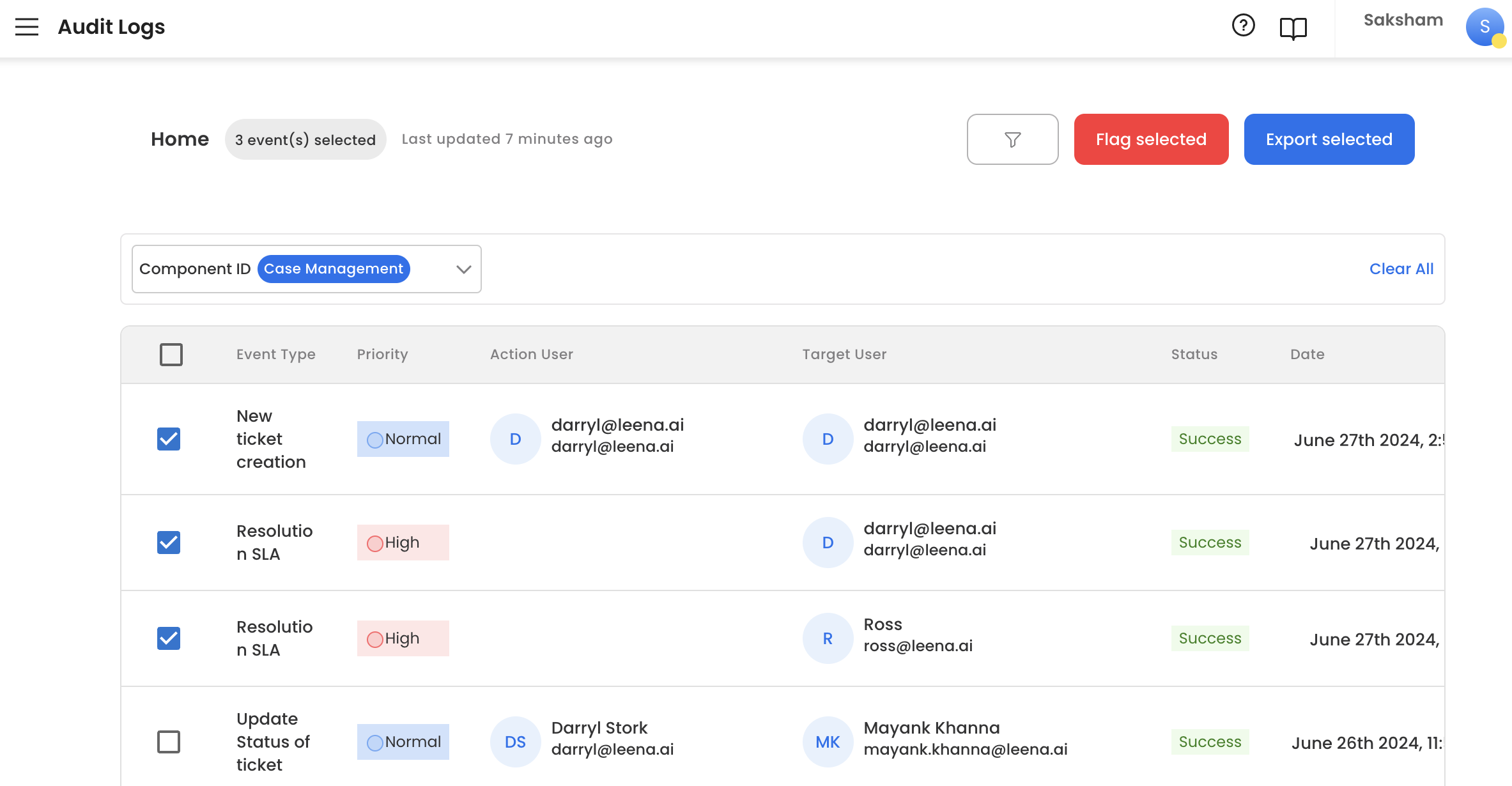Click the Flag selected button

tap(1151, 139)
